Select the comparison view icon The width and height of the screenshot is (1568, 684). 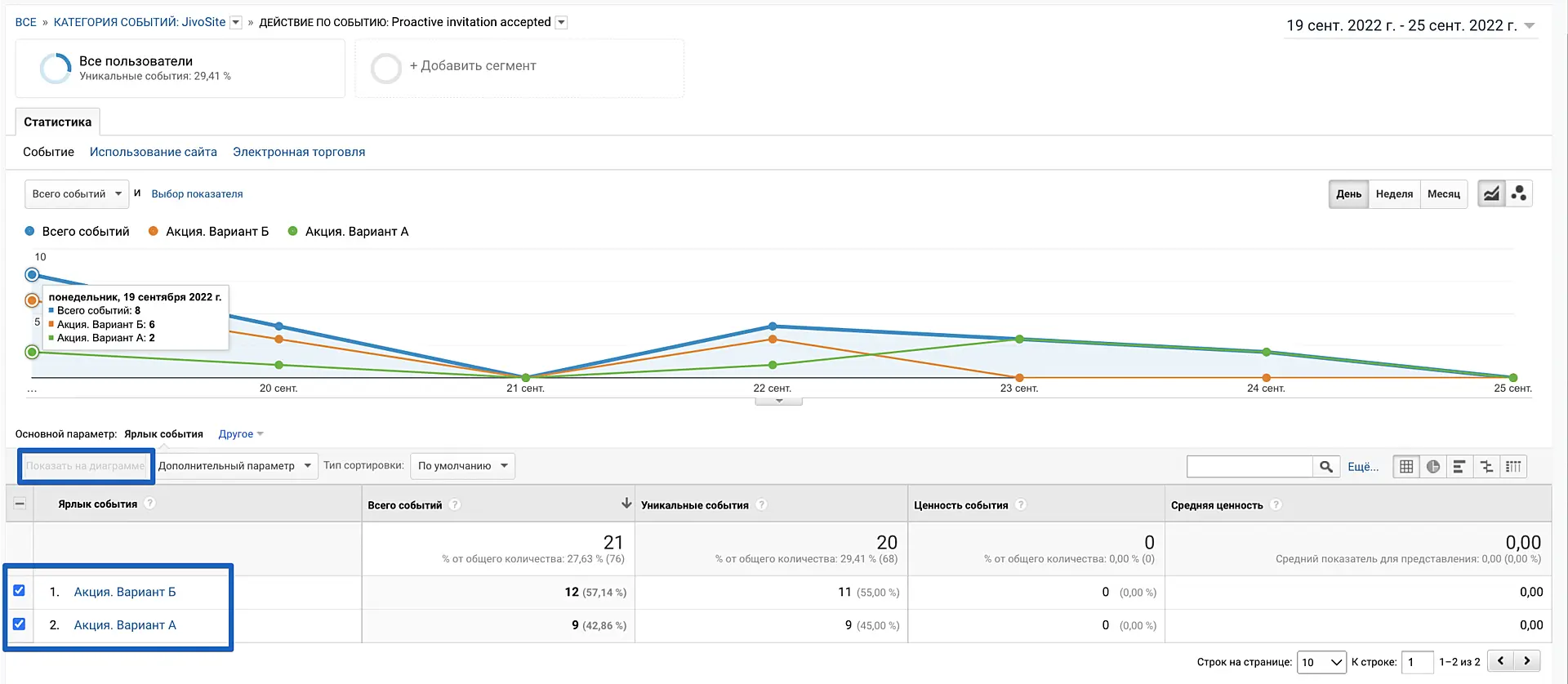1486,467
